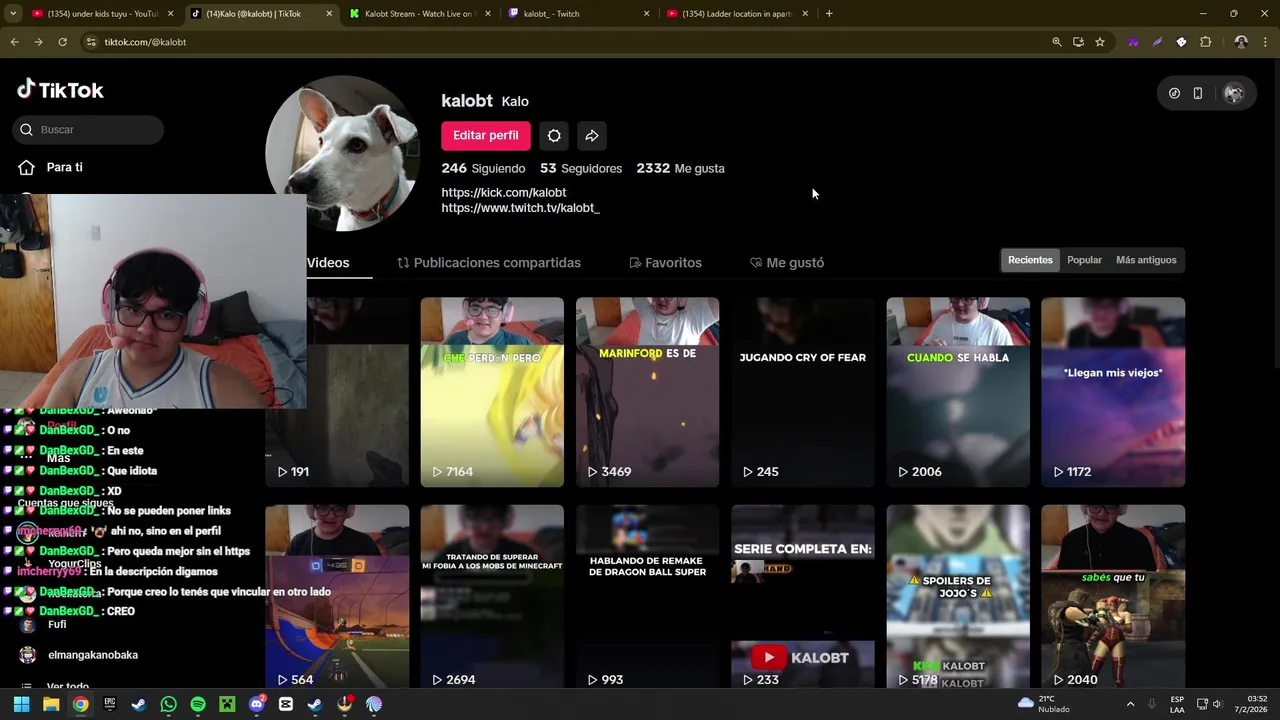Switch to under kids tuyu YouTube tab

tap(100, 14)
